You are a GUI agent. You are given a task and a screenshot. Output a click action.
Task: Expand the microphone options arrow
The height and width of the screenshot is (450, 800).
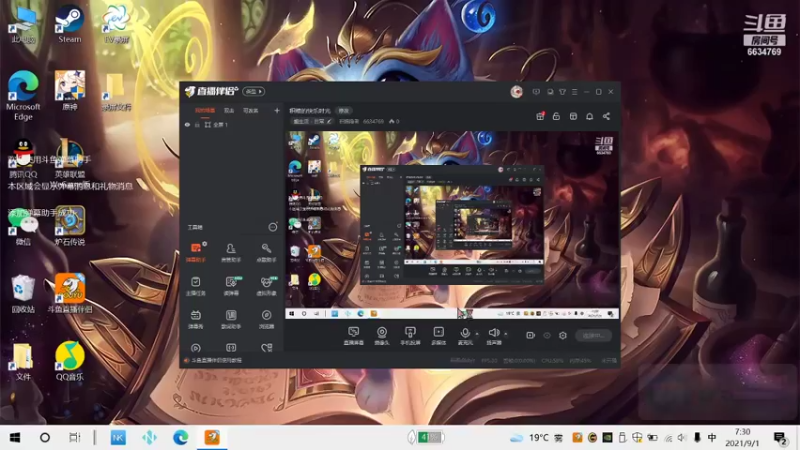pyautogui.click(x=477, y=334)
